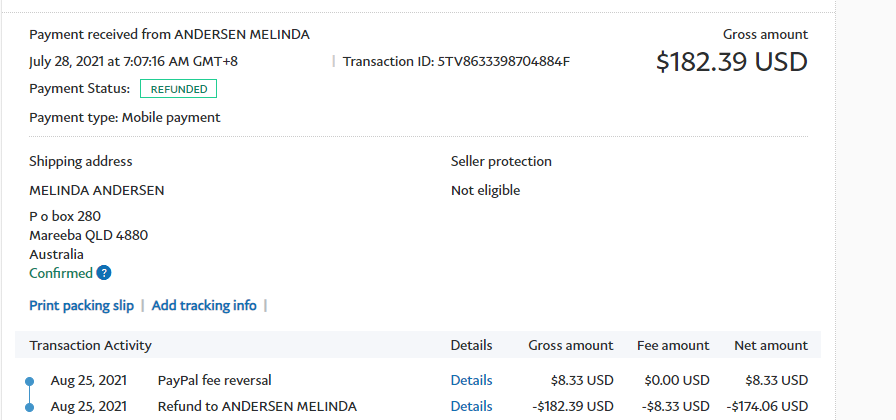The image size is (896, 420).
Task: Open the Print packing slip link
Action: click(x=81, y=305)
